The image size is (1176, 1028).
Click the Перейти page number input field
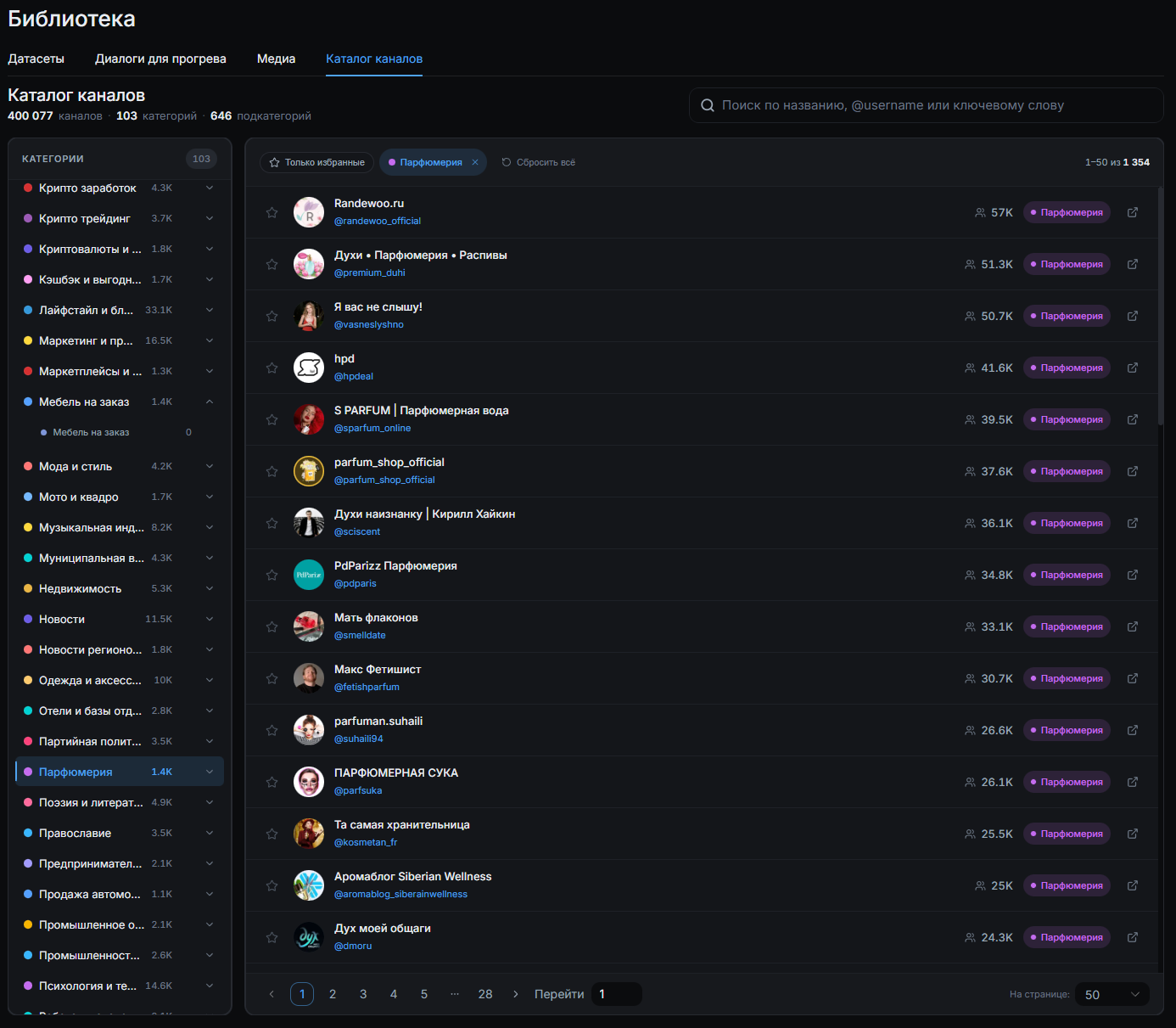pos(616,994)
